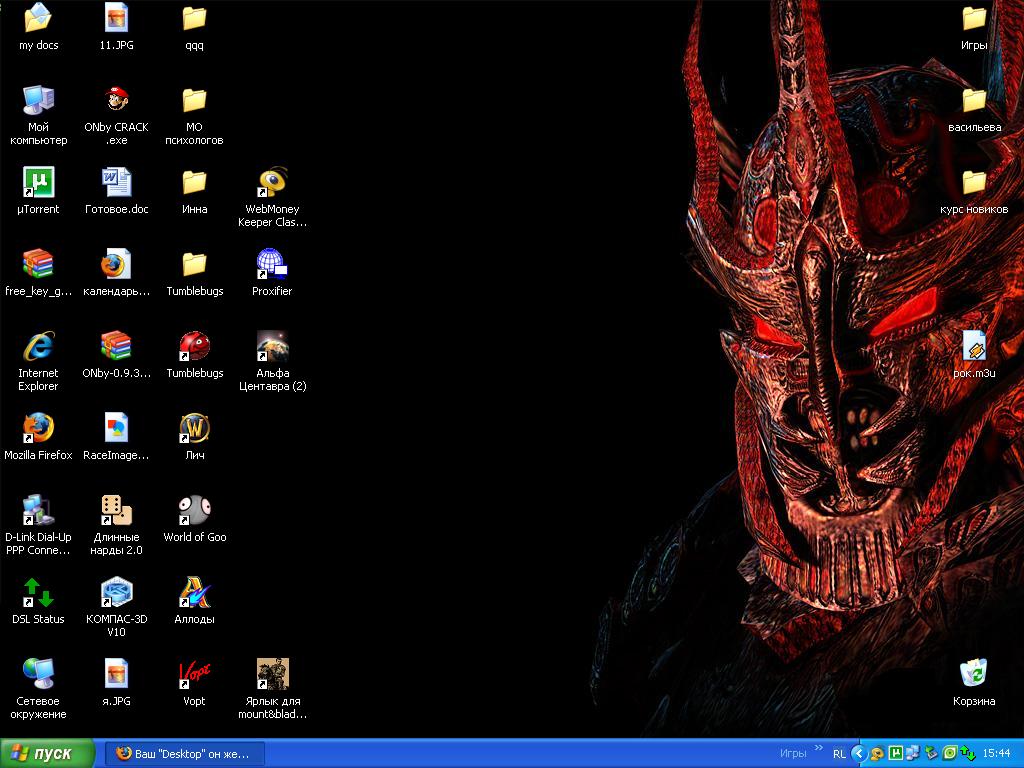Select the я.JPG image file

tap(116, 674)
